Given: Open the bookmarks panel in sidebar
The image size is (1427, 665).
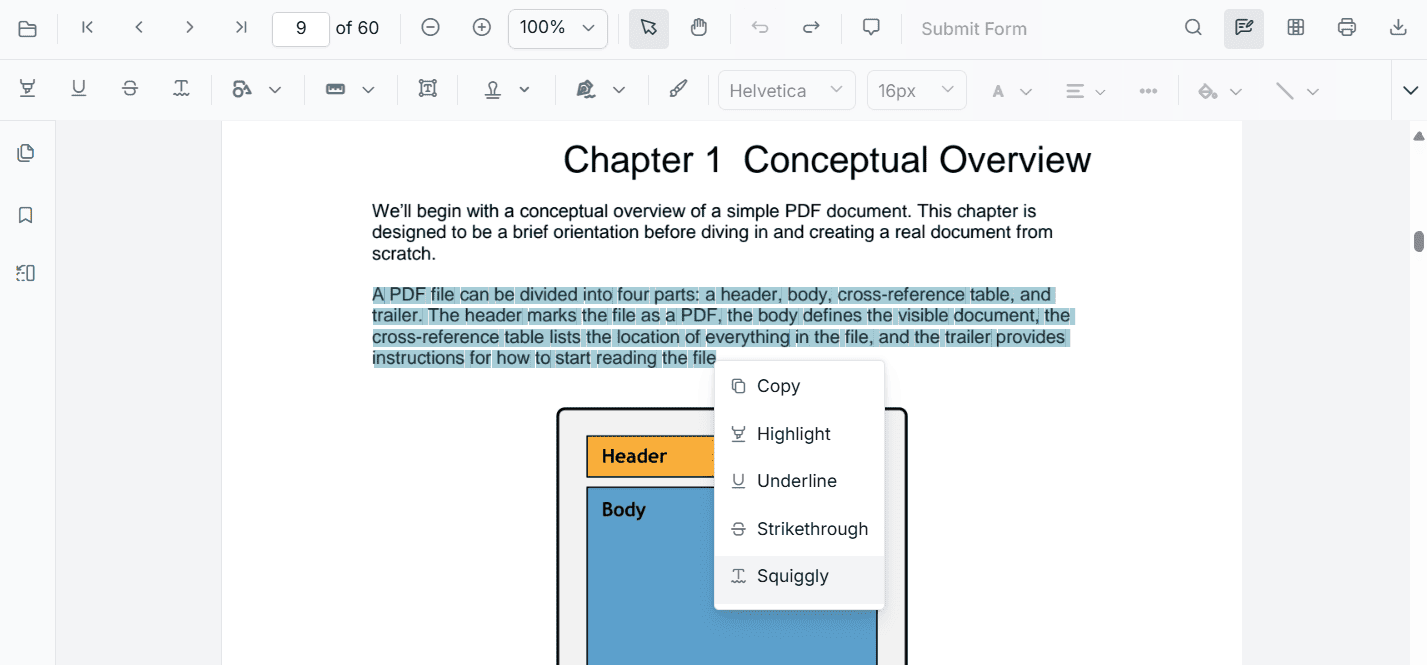Looking at the screenshot, I should (26, 215).
